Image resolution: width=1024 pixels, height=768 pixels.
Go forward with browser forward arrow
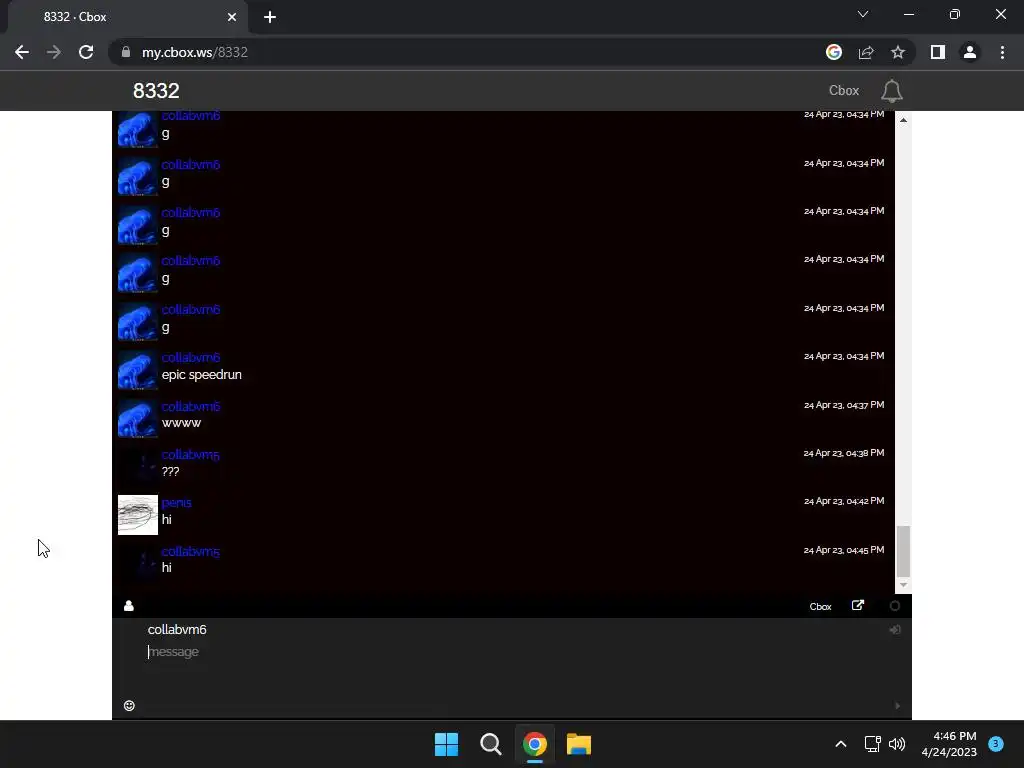(54, 52)
